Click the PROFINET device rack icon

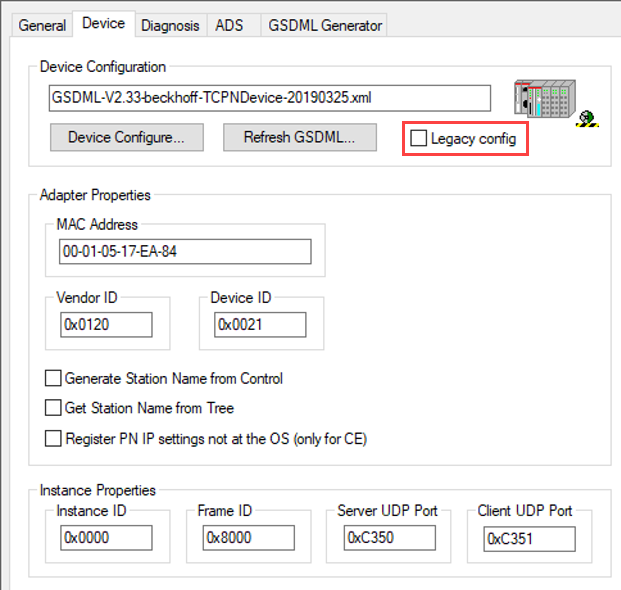coord(548,100)
